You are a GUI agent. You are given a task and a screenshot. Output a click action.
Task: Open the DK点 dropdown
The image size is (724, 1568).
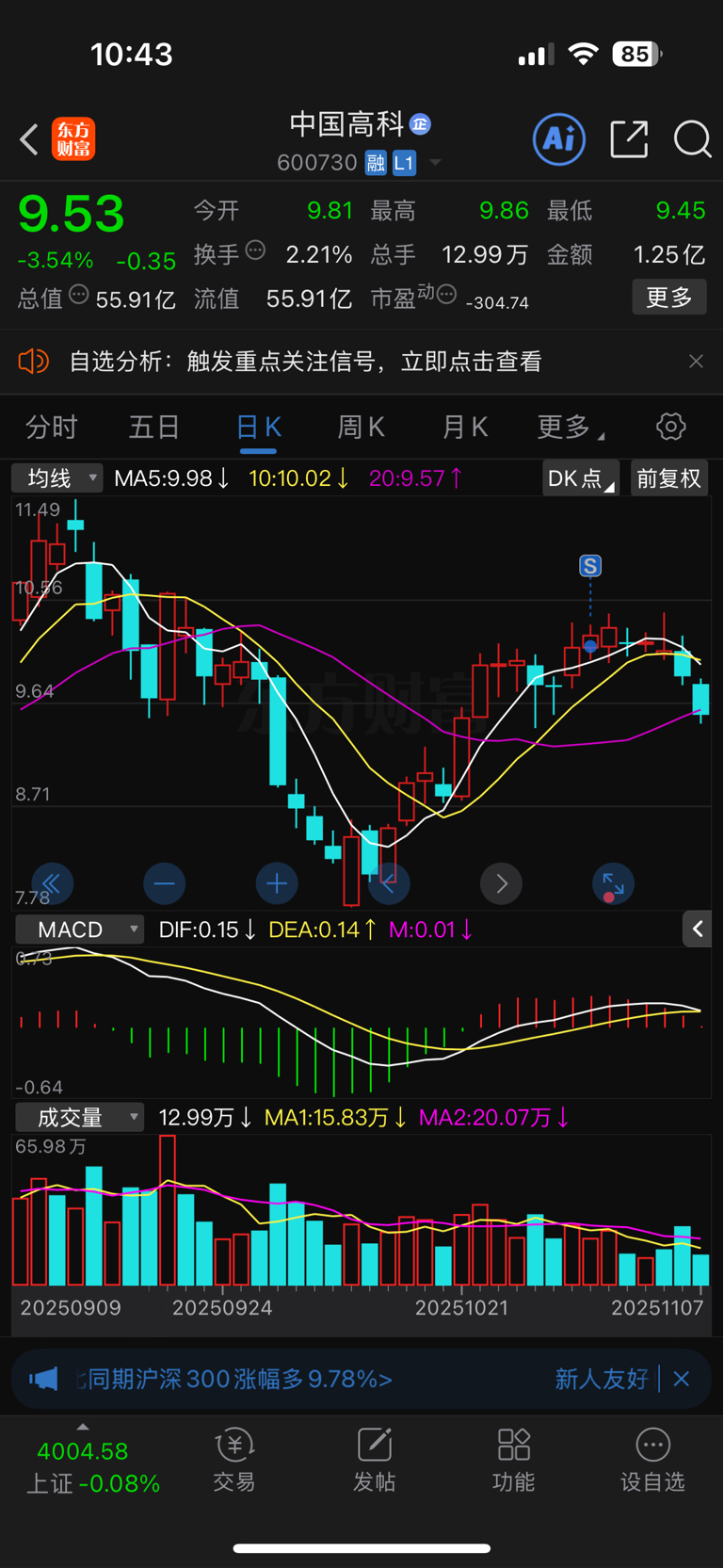coord(581,478)
